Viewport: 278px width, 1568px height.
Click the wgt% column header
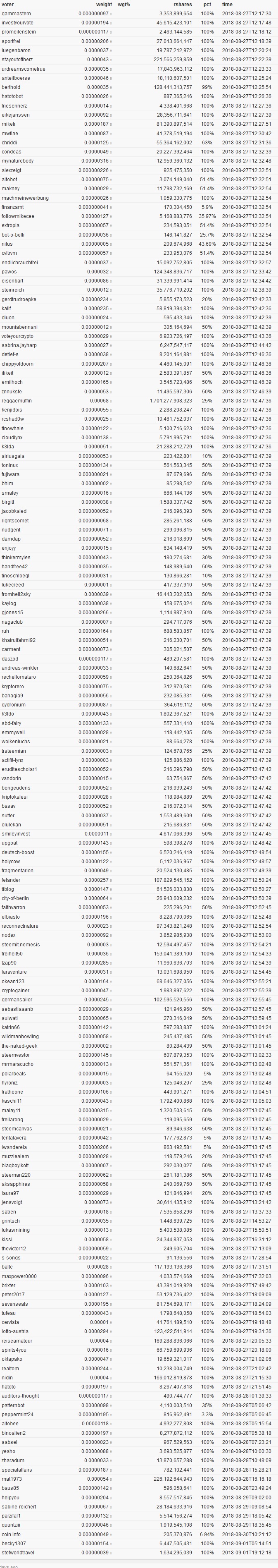coord(124,4)
